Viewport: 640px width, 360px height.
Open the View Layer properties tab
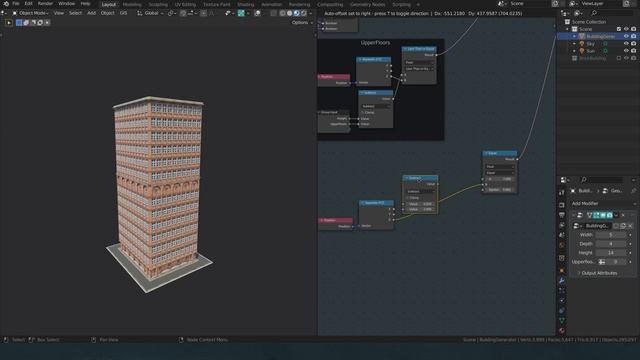pyautogui.click(x=562, y=225)
